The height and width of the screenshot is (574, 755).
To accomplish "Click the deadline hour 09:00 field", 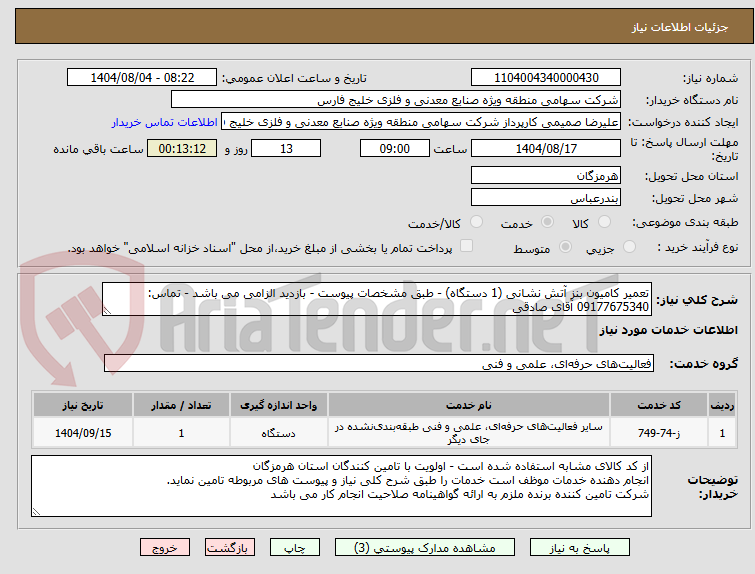I will click(394, 148).
